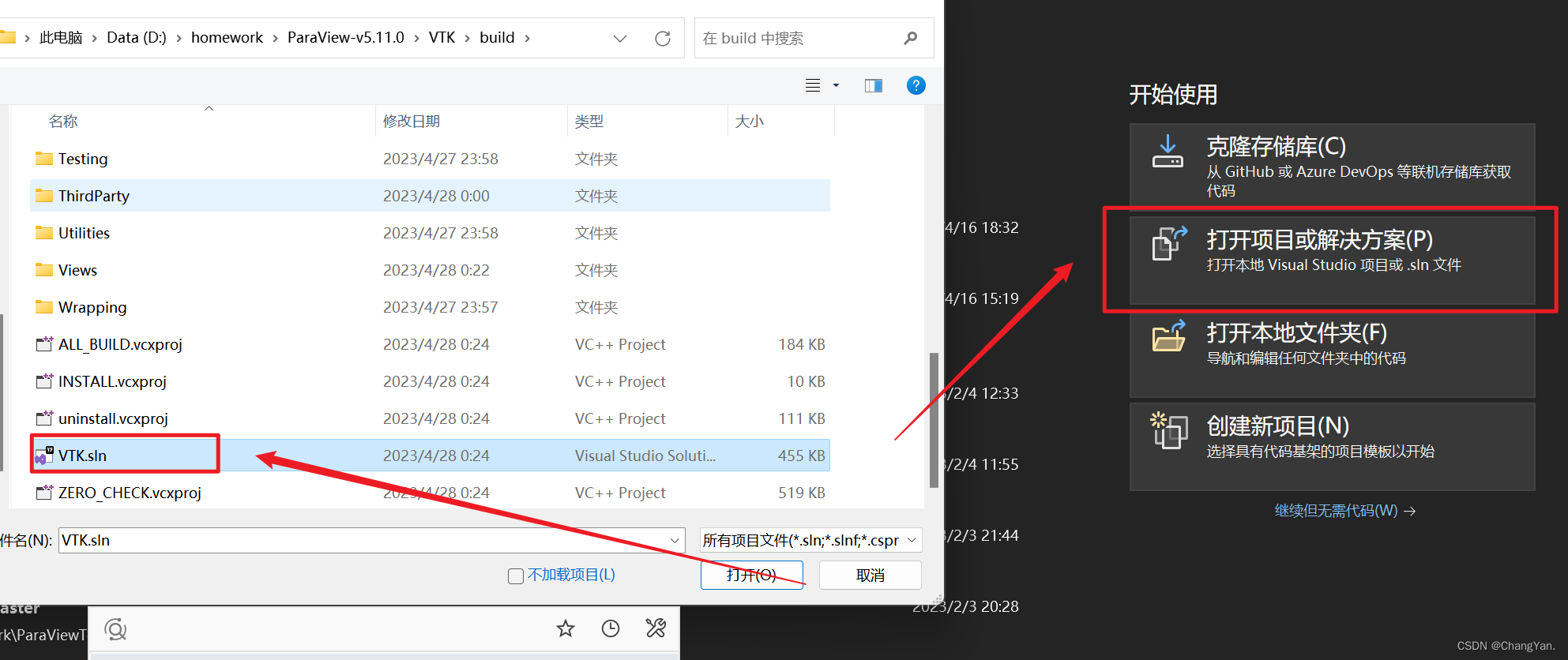Click the refresh icon beside the address bar

[x=663, y=38]
